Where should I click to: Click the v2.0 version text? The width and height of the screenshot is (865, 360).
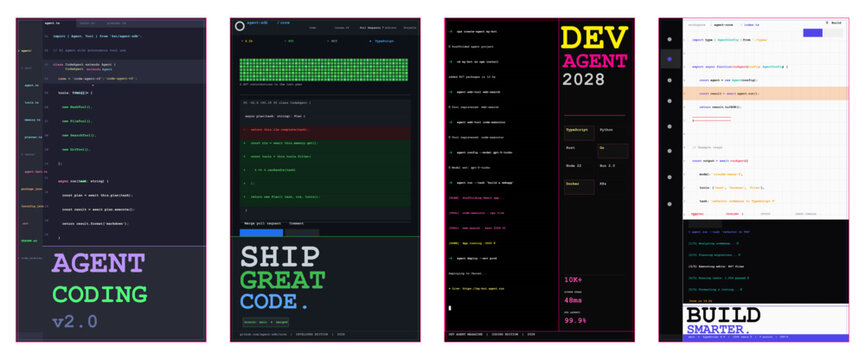click(x=74, y=321)
